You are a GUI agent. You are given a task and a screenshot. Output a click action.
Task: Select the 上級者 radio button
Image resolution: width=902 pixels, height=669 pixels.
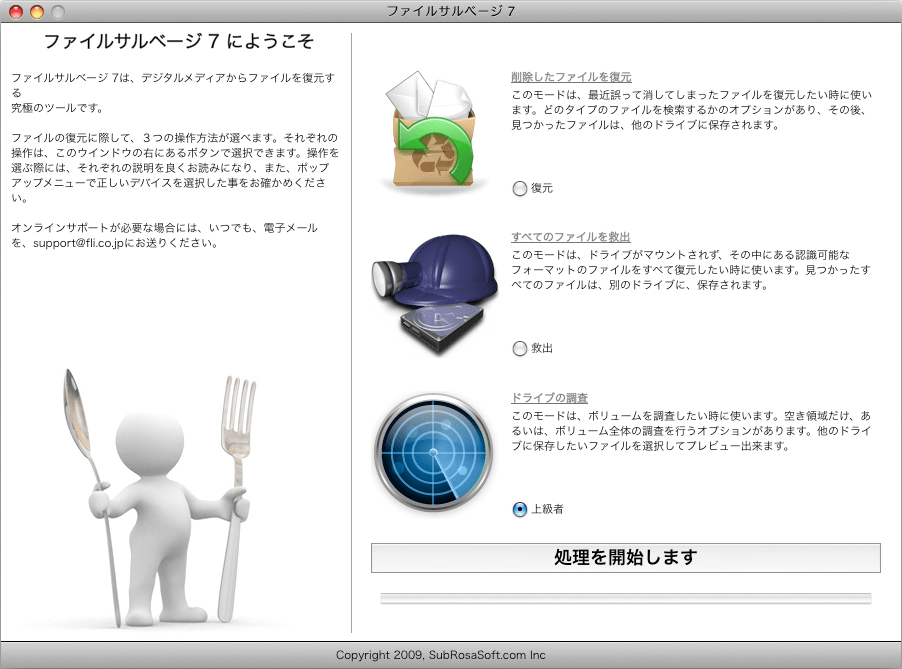[x=519, y=509]
